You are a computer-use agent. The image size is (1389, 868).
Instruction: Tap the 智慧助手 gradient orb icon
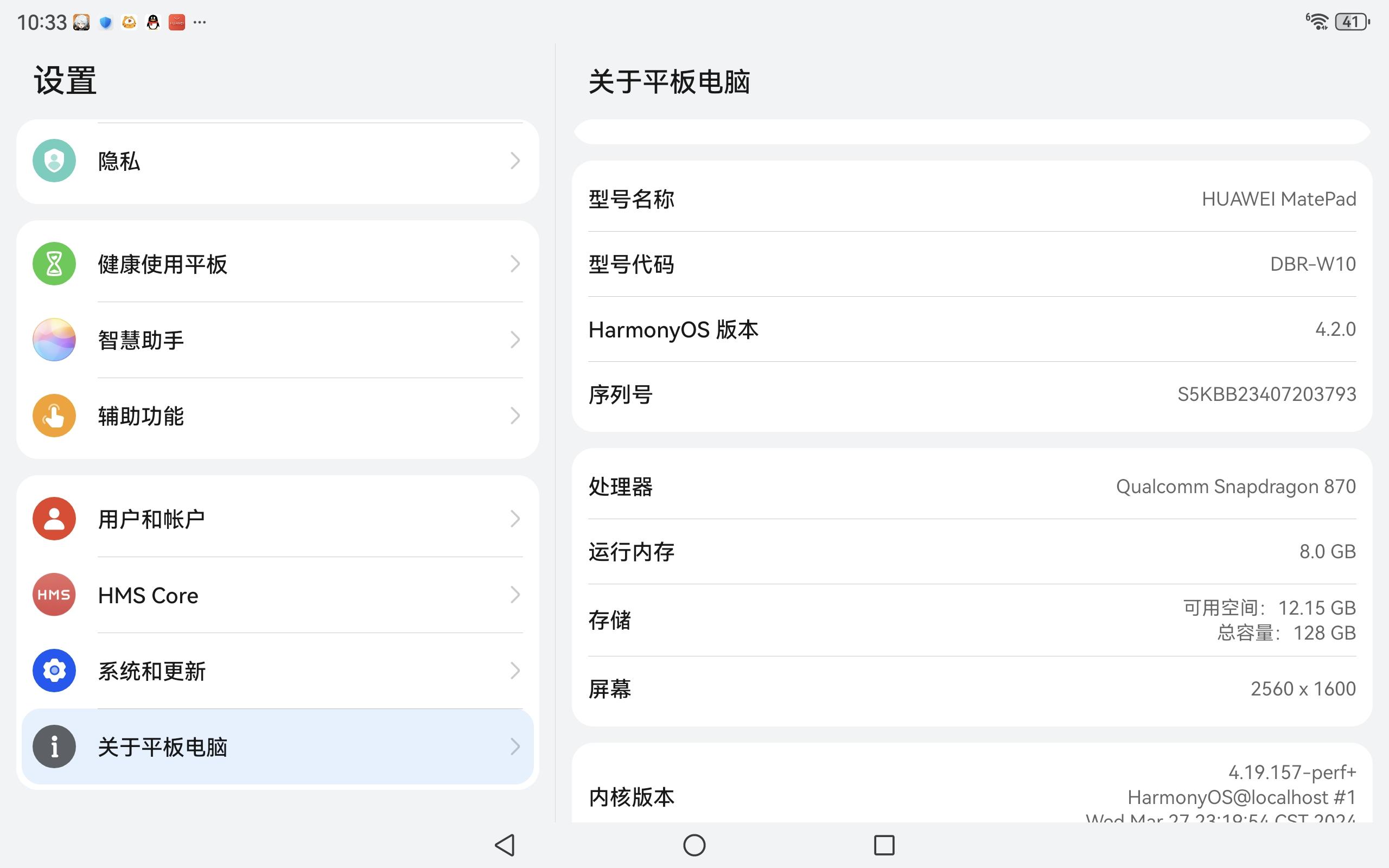pos(54,340)
